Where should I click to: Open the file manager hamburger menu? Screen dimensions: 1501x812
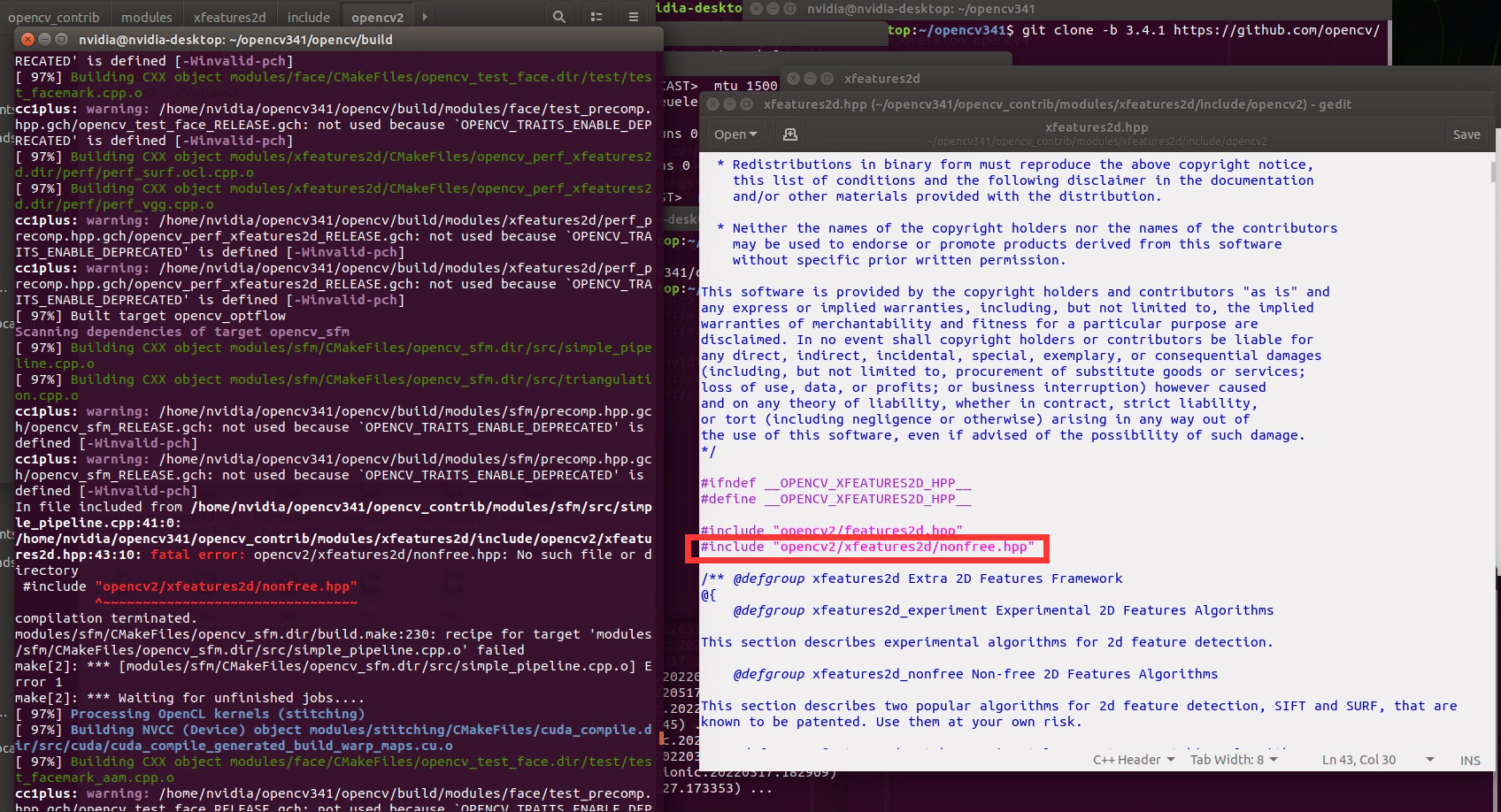(633, 16)
